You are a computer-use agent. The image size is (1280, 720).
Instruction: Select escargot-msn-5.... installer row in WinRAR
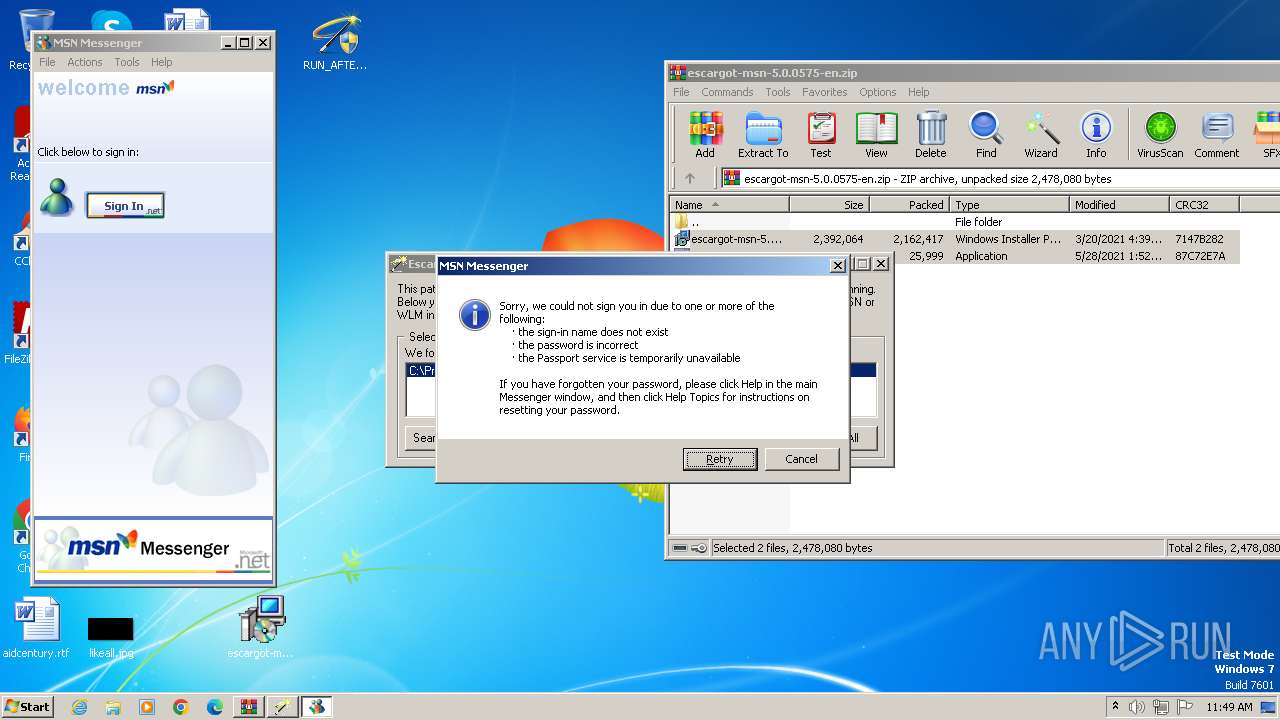click(954, 239)
